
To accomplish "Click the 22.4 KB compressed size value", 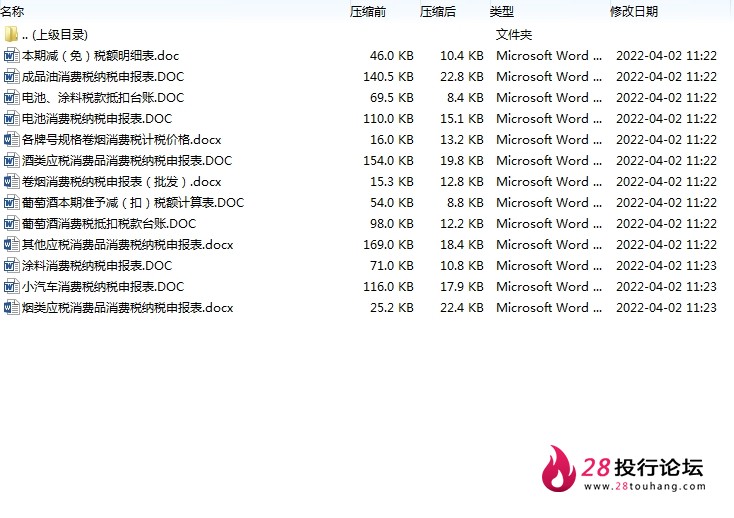I will [462, 308].
